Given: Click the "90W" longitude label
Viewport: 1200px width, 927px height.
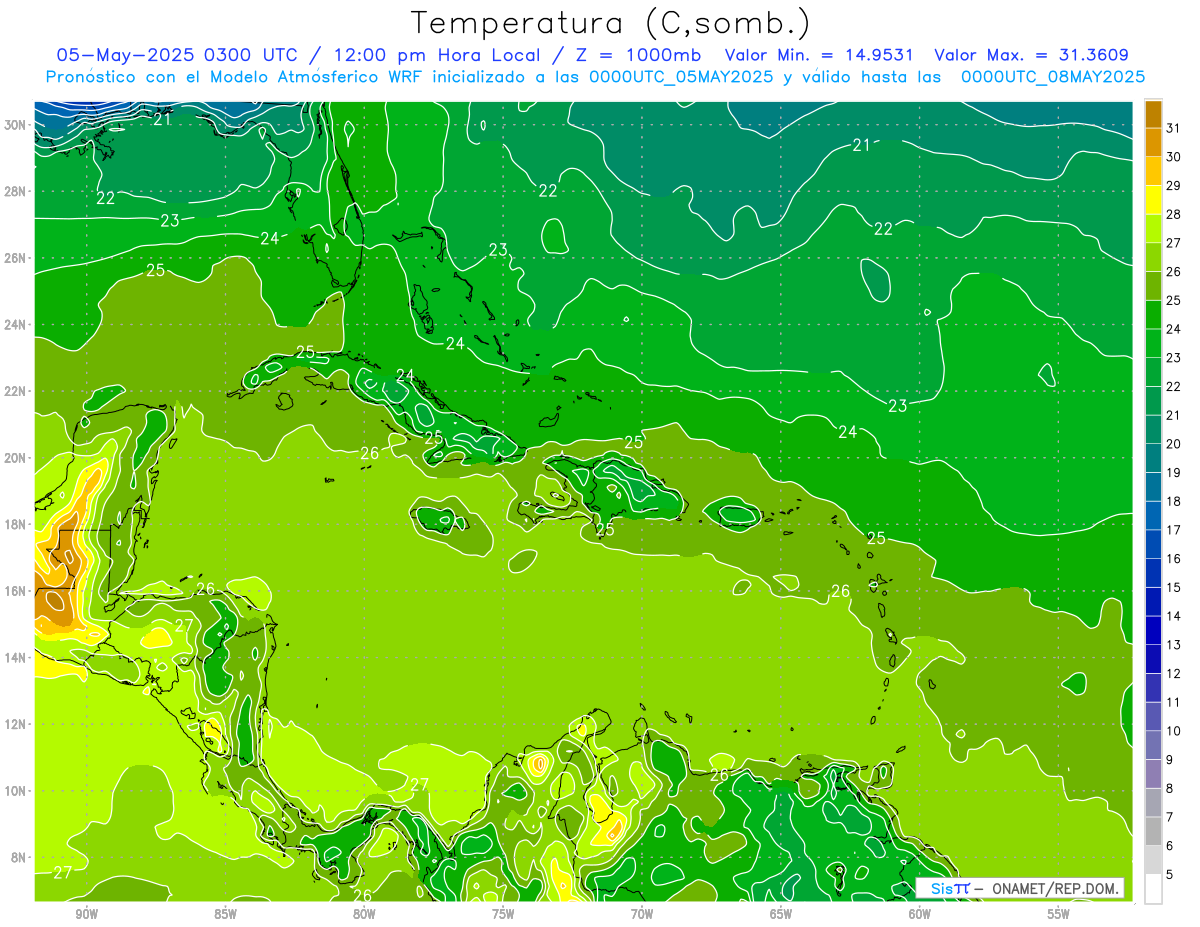Looking at the screenshot, I should click(x=86, y=914).
